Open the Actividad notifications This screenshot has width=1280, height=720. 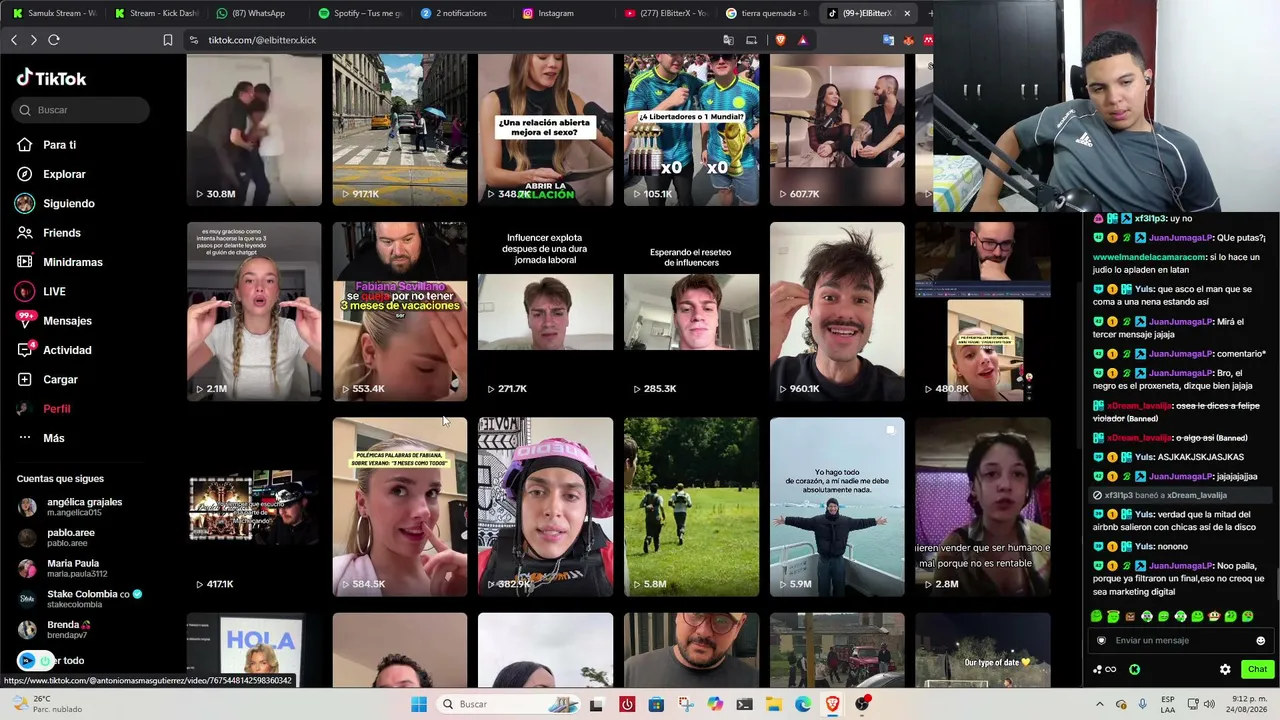67,350
